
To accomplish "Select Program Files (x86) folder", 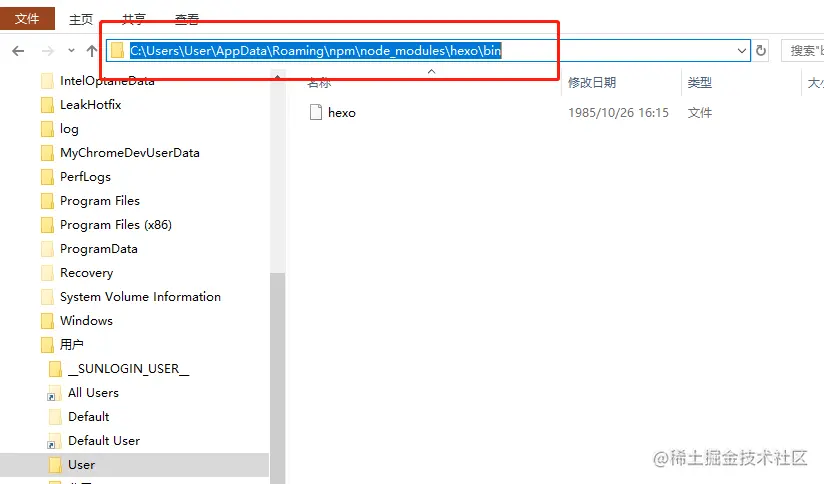I will coord(116,225).
